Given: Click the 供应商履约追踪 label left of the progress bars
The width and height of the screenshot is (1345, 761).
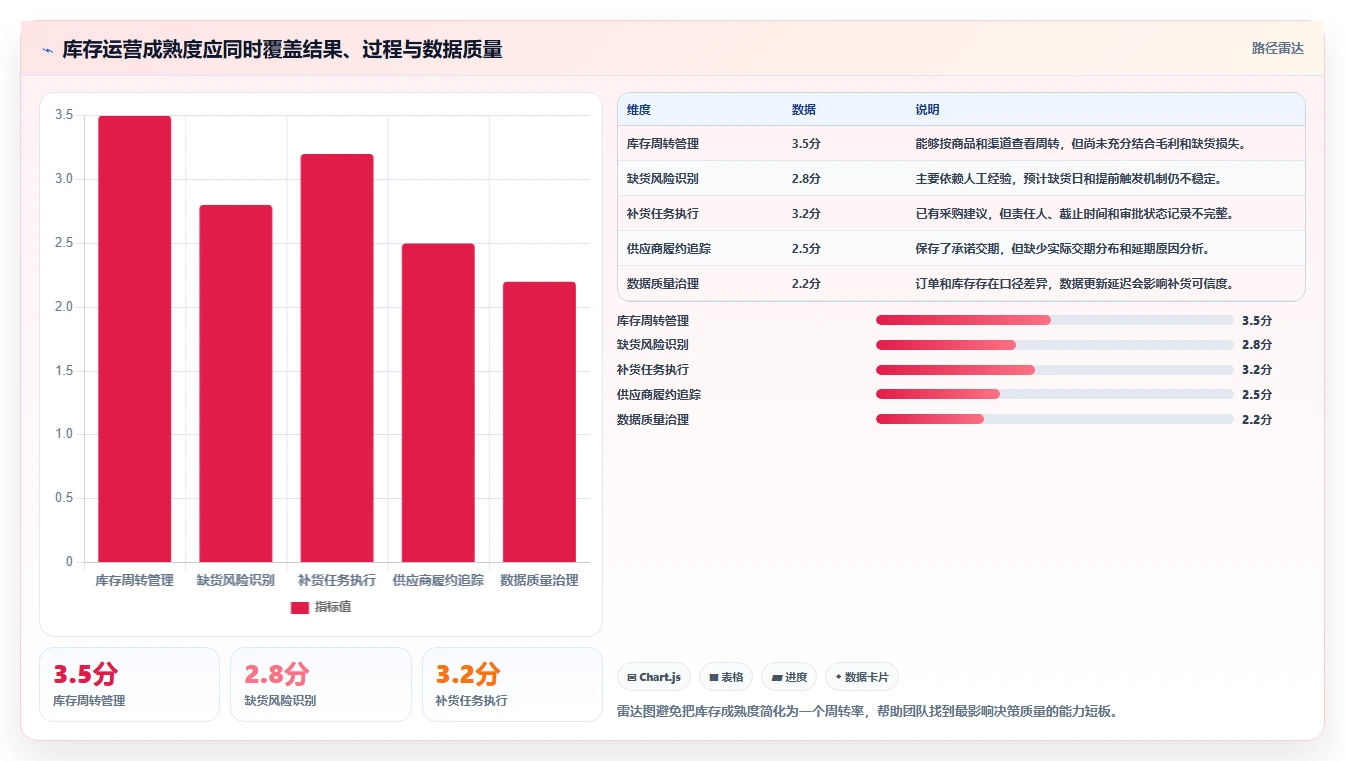Looking at the screenshot, I should pyautogui.click(x=659, y=395).
